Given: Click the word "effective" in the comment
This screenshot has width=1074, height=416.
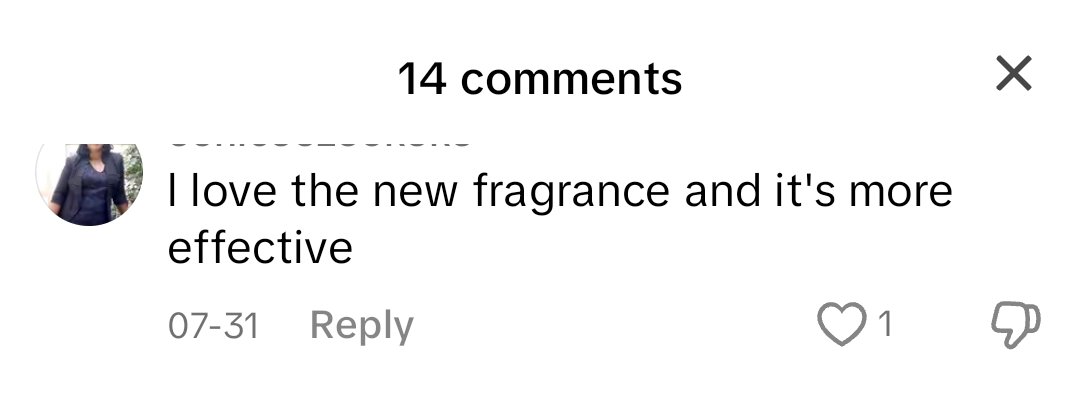Looking at the screenshot, I should [x=260, y=247].
